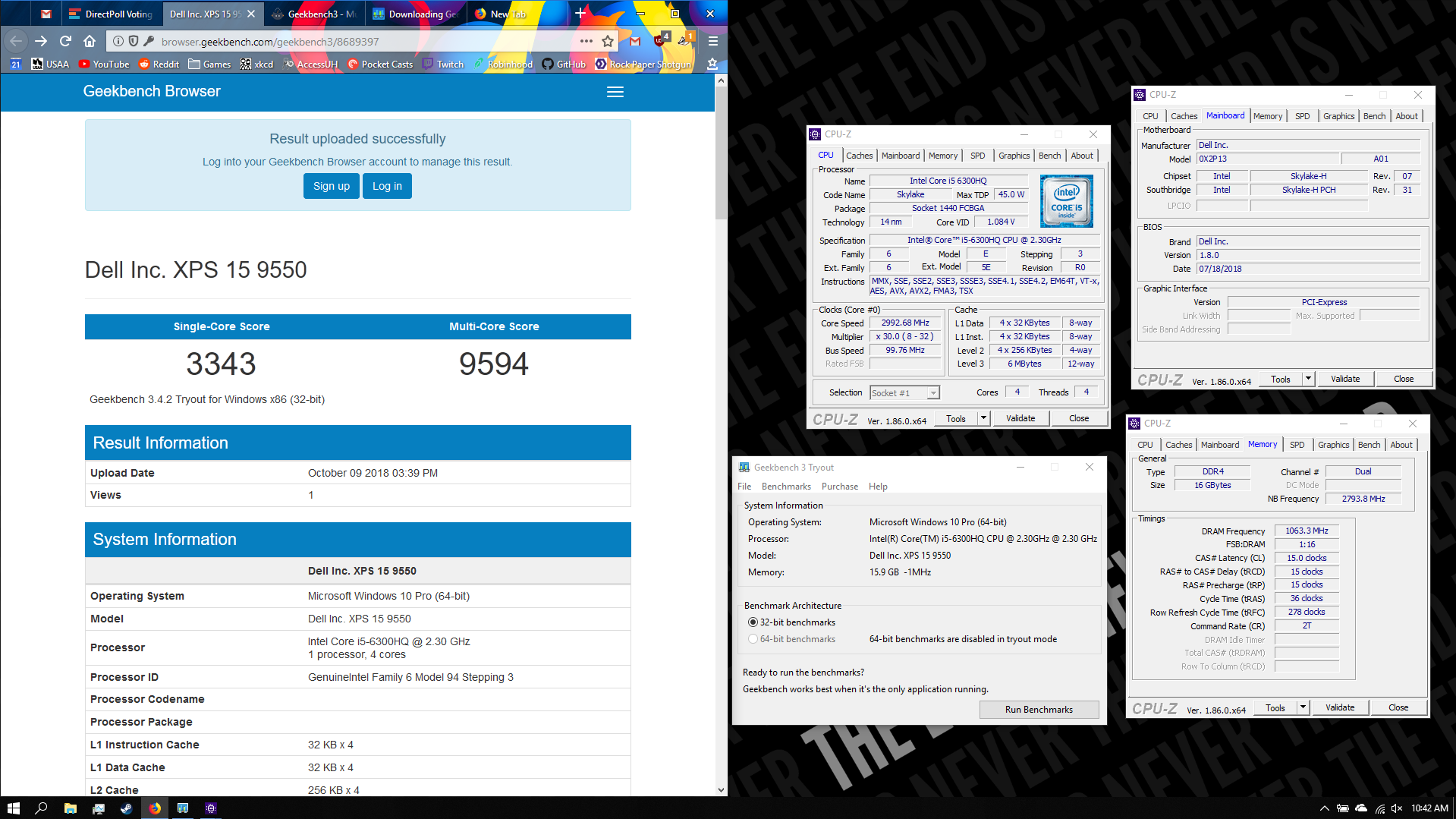The height and width of the screenshot is (819, 1456).
Task: Open the uBlock Origin extension icon
Action: point(659,41)
